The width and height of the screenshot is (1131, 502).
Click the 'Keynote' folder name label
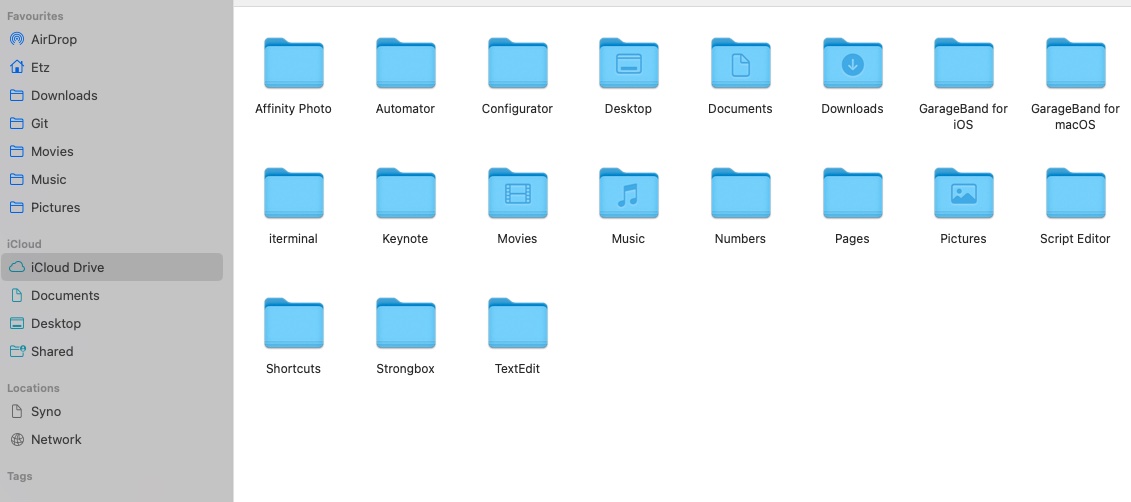405,239
